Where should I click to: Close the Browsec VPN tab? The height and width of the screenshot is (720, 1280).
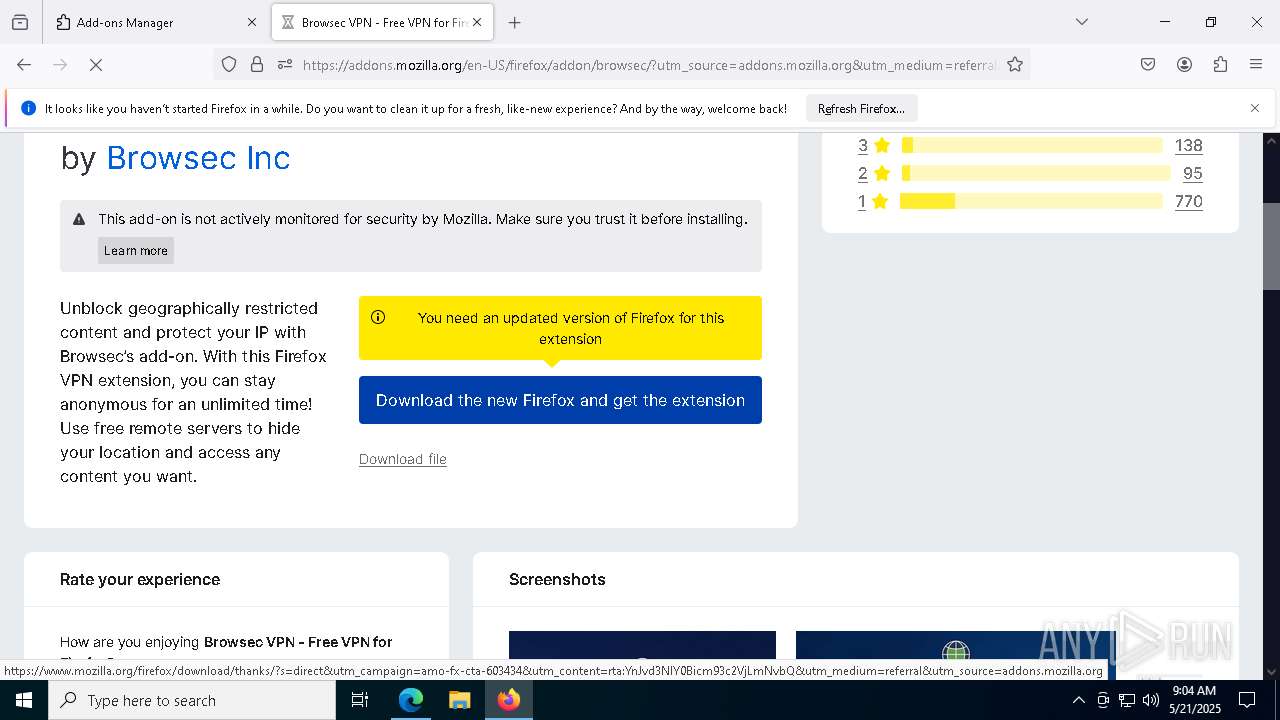(x=477, y=22)
